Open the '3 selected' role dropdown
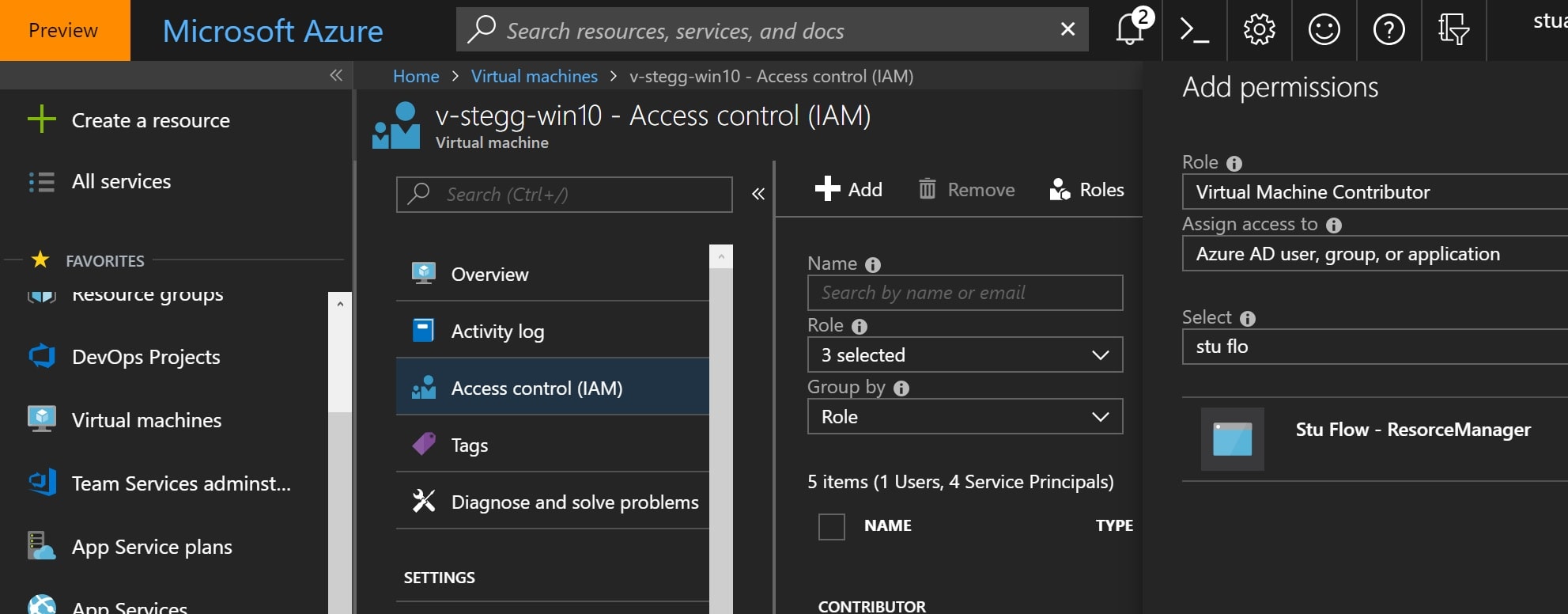1568x614 pixels. [965, 354]
